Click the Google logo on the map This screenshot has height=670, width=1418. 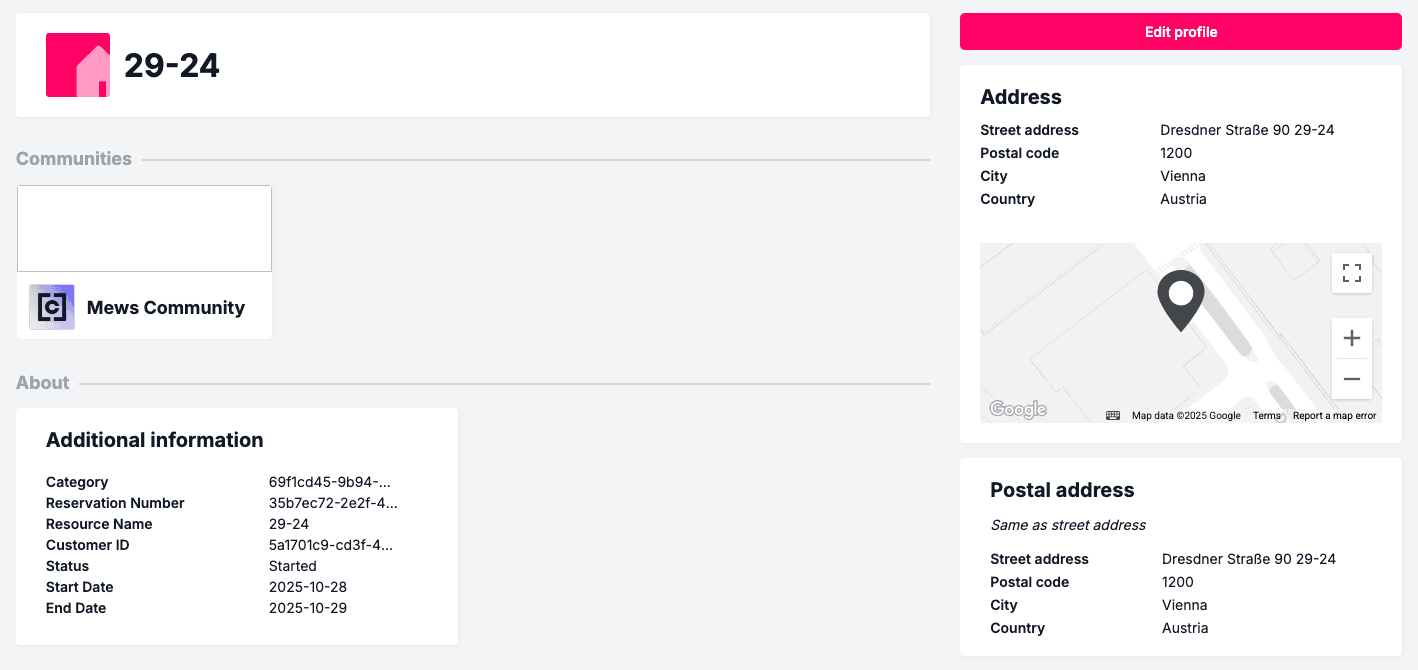pos(1018,409)
